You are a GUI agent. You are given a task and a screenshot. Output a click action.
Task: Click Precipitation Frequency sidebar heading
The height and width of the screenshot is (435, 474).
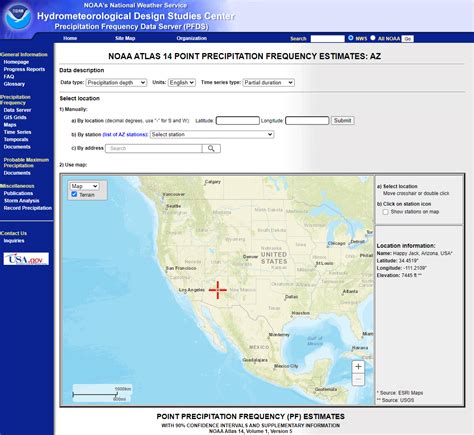15,100
